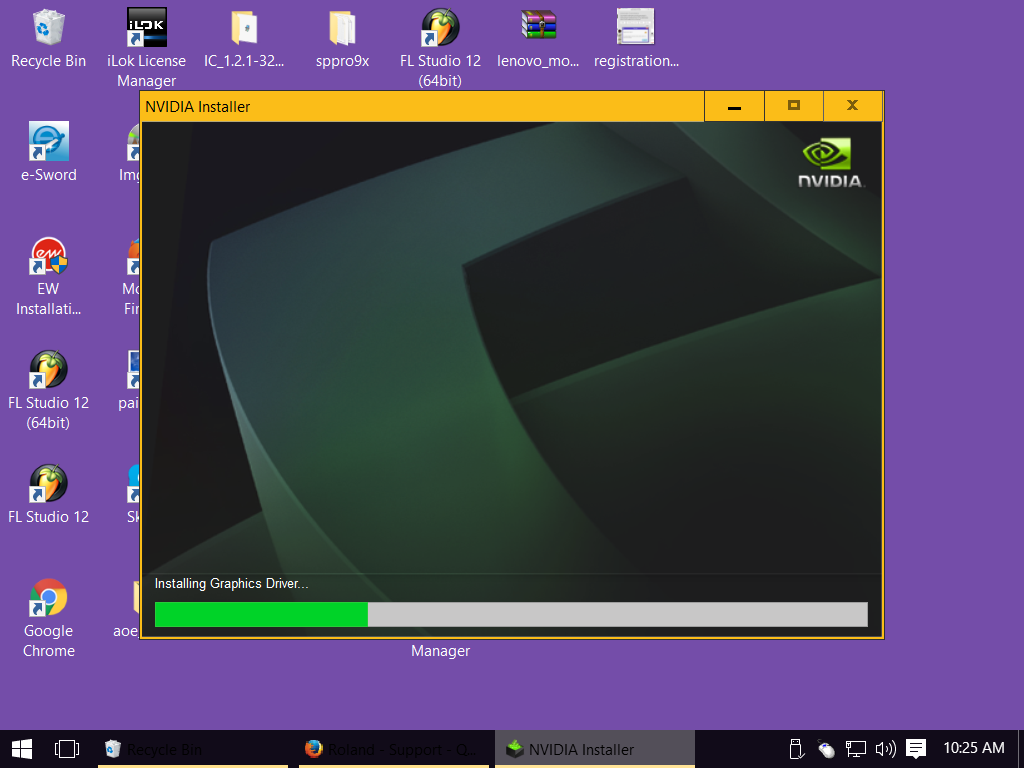This screenshot has width=1024, height=768.
Task: Open the IC_1.2.1-32 folder
Action: (244, 39)
